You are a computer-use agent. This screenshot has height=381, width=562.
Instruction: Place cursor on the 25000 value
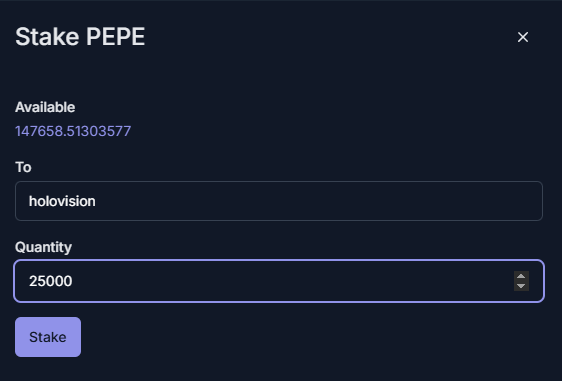[x=51, y=281]
